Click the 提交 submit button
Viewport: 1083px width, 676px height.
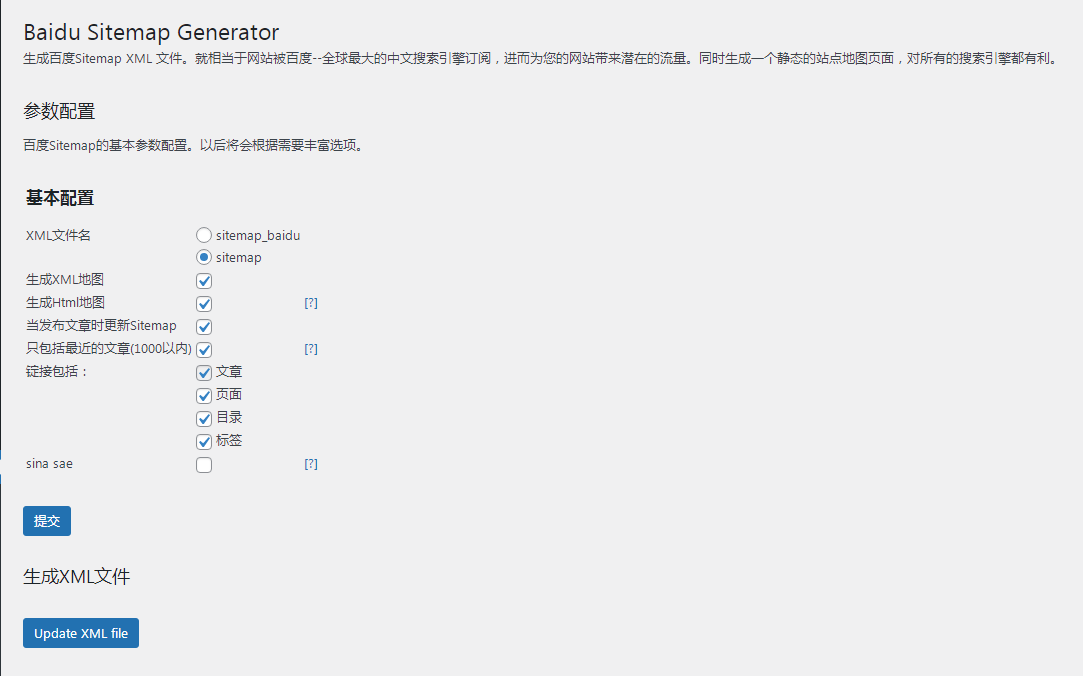(x=47, y=521)
